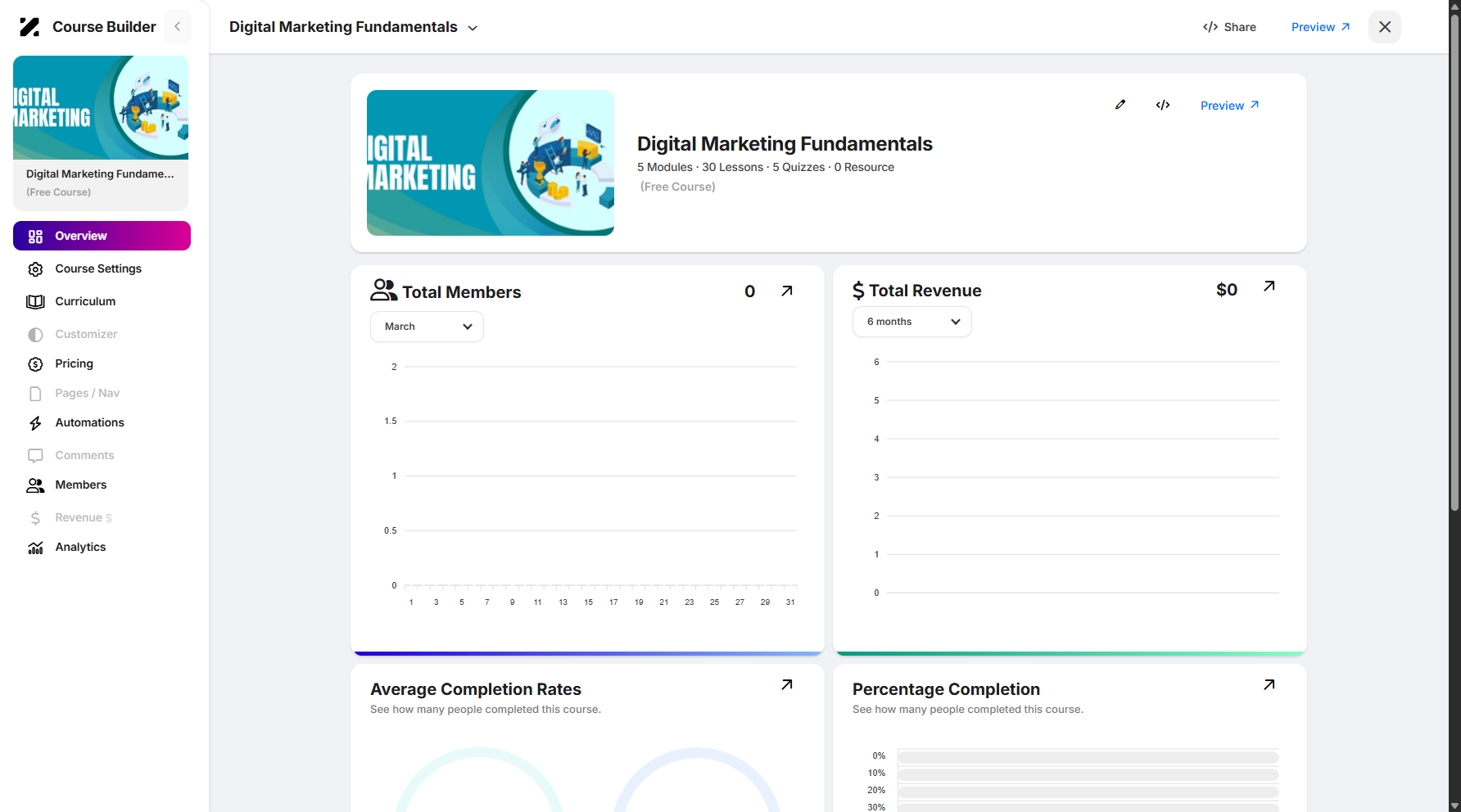Screen dimensions: 1461x812
Task: Click the pencil edit icon on course card
Action: pos(1120,105)
